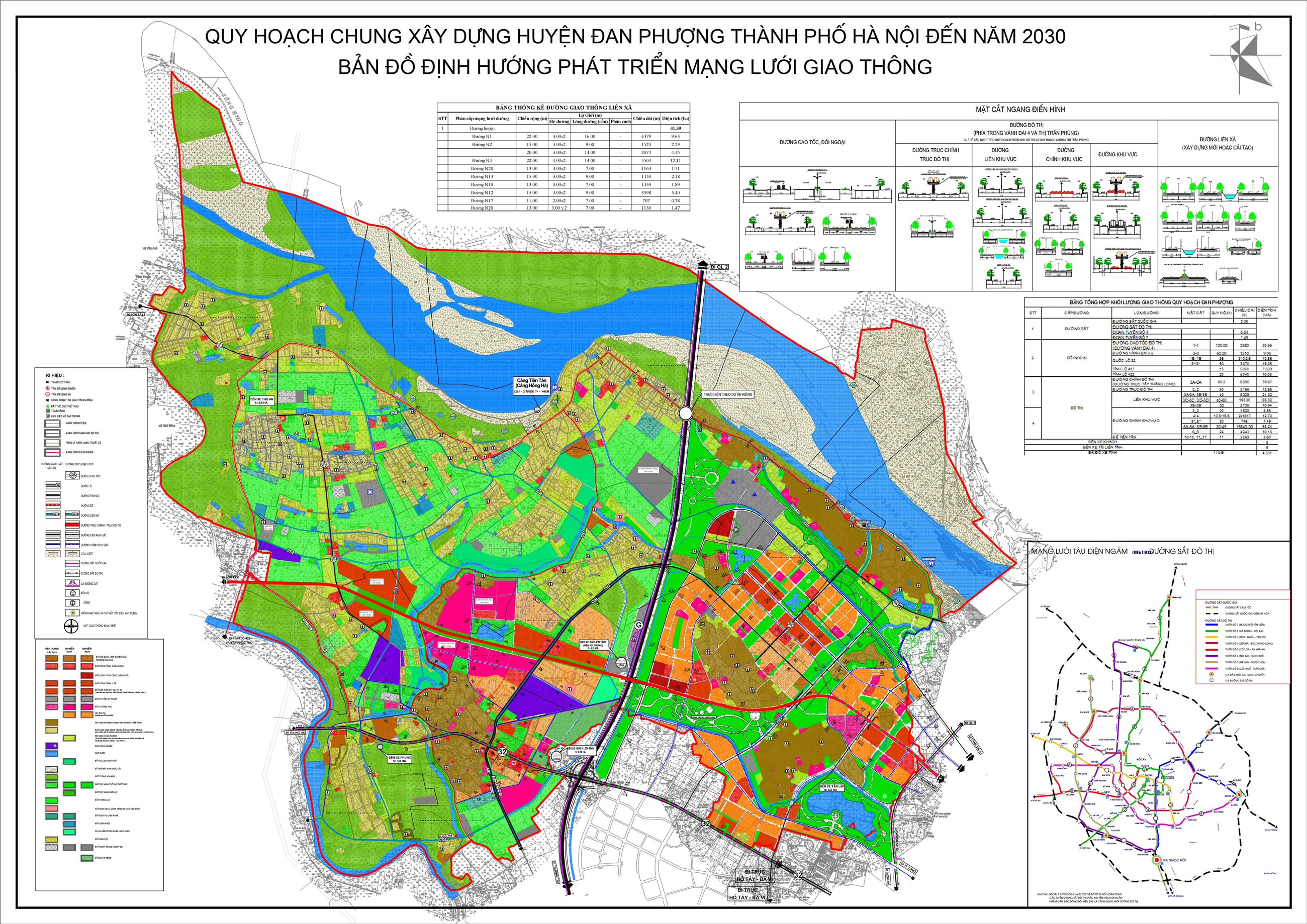Click the Đường sắt quốc gia legend symbol
This screenshot has height=924, width=1307.
pos(73,563)
